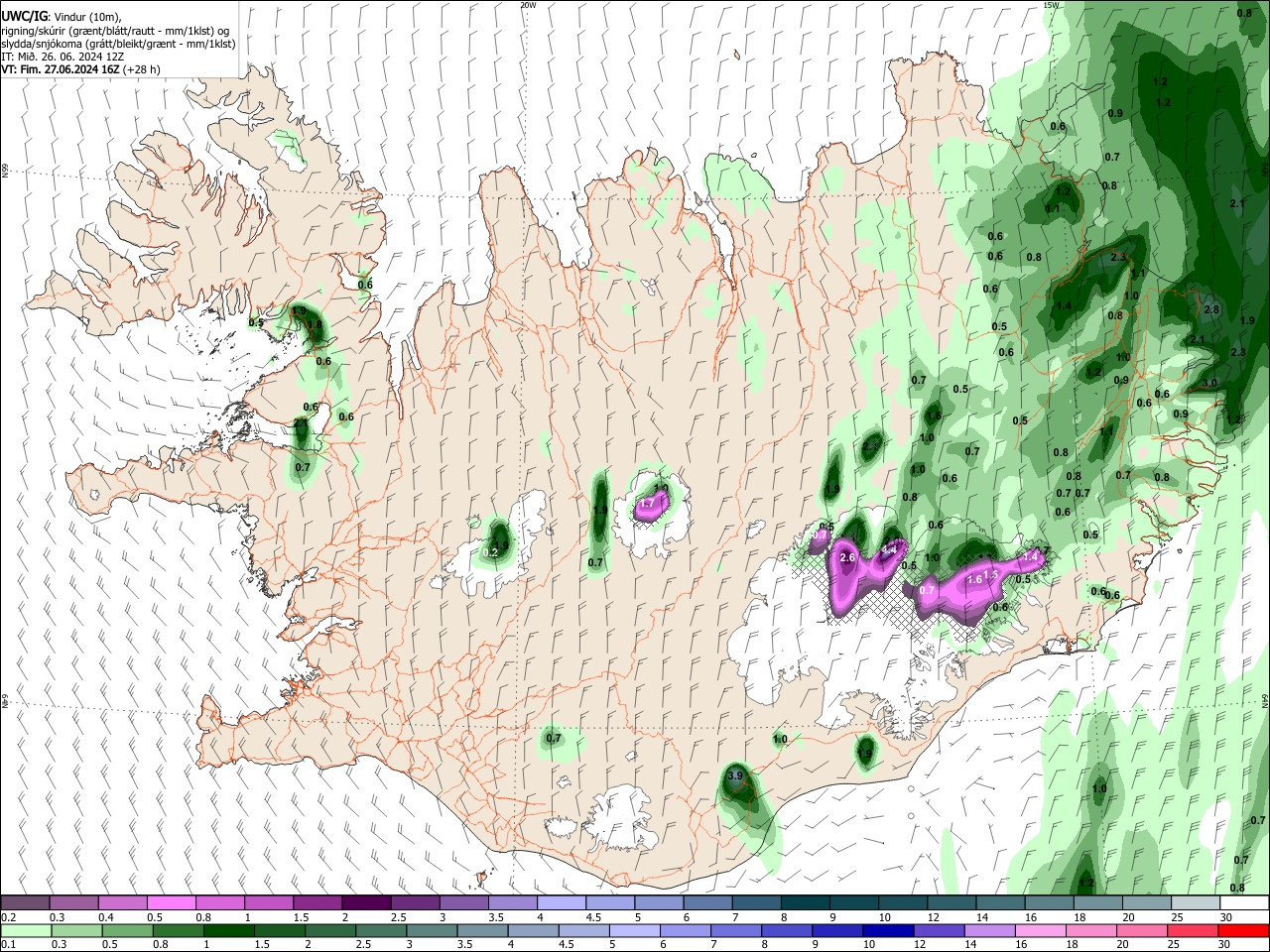Select the 'rigning/skúrir' legend description line
The height and width of the screenshot is (952, 1270).
[x=114, y=31]
